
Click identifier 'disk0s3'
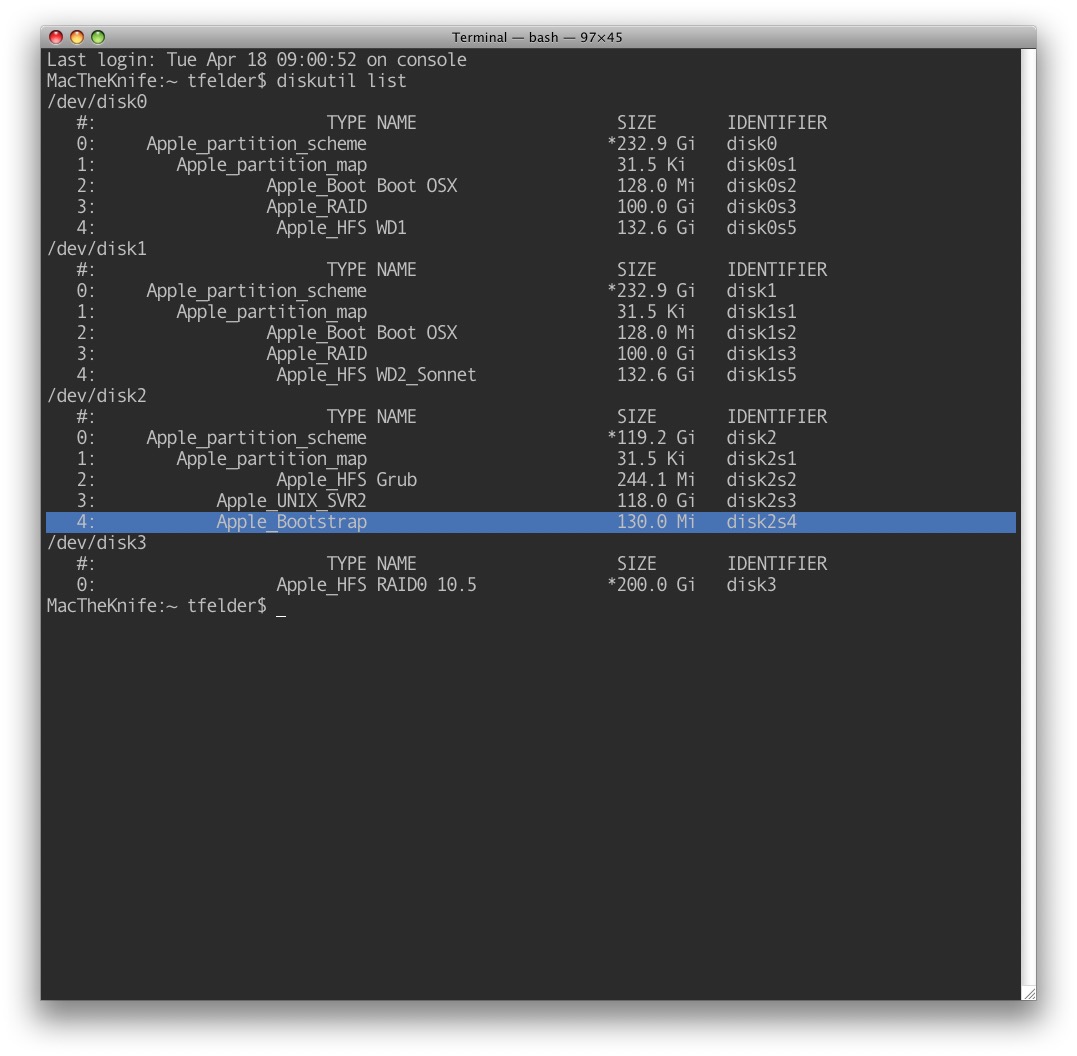(x=762, y=207)
